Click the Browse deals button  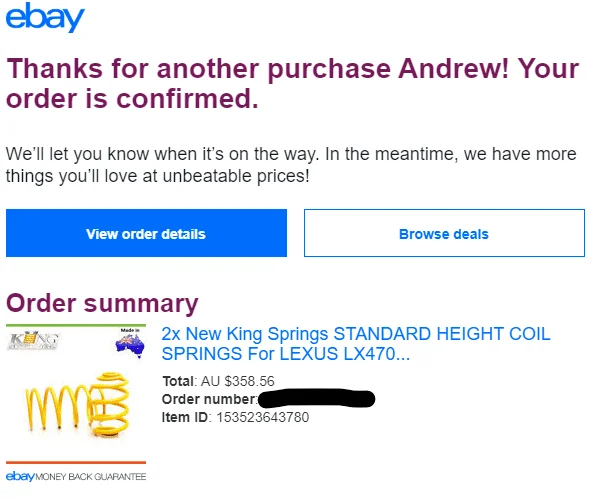[x=444, y=233]
